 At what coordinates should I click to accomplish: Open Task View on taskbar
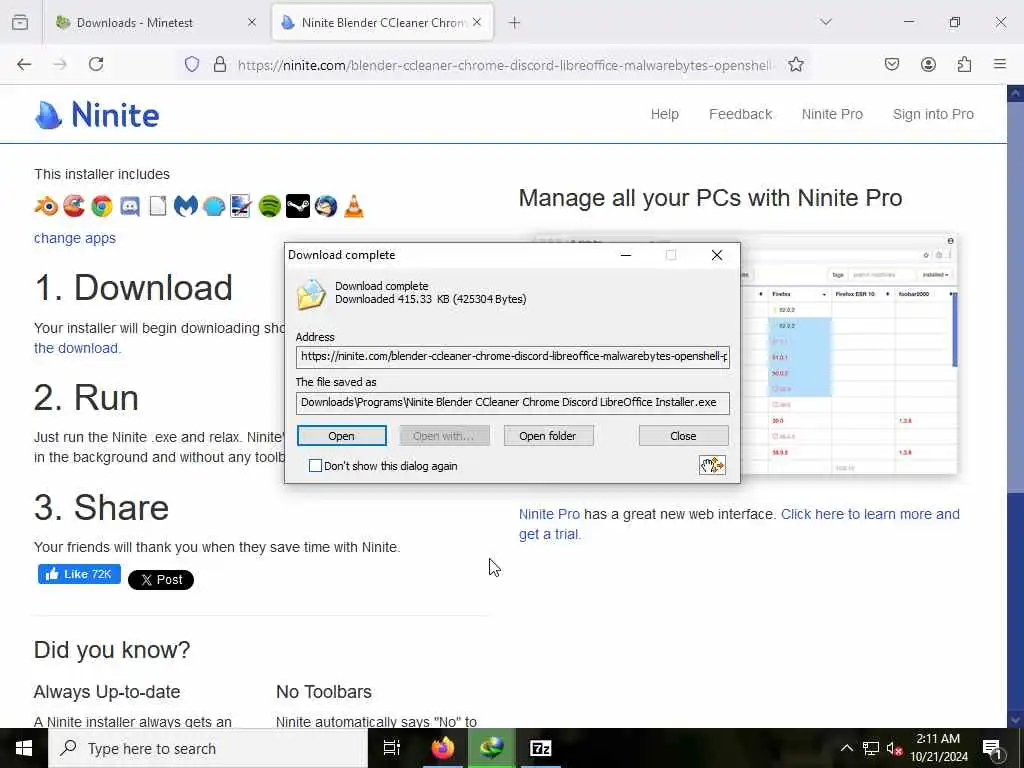(x=391, y=748)
